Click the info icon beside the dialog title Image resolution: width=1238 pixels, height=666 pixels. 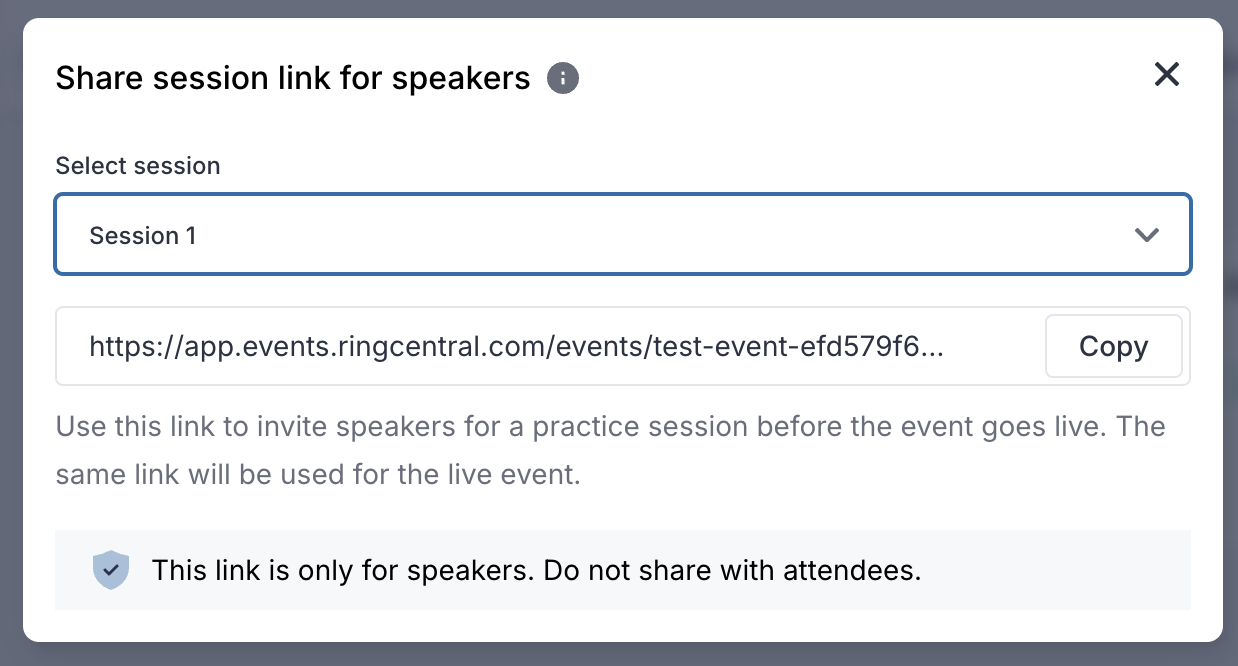[x=563, y=78]
